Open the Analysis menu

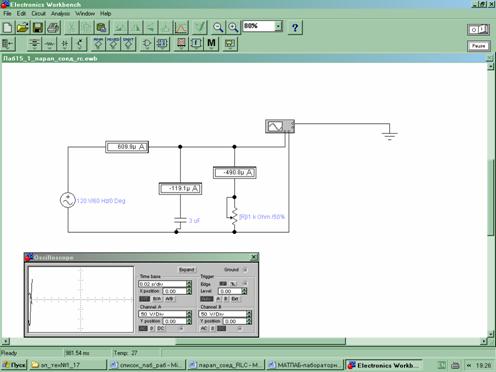pos(61,14)
